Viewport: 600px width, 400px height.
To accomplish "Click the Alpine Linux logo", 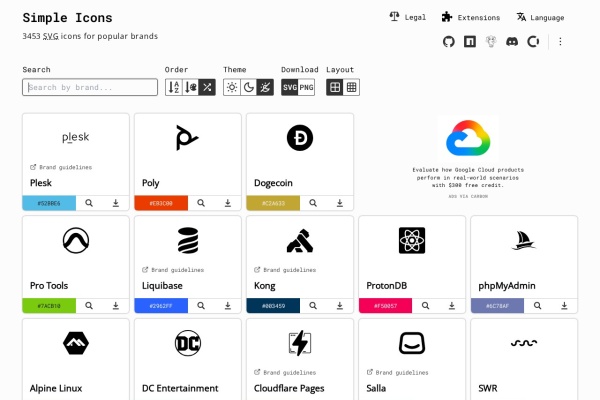I will (x=76, y=343).
